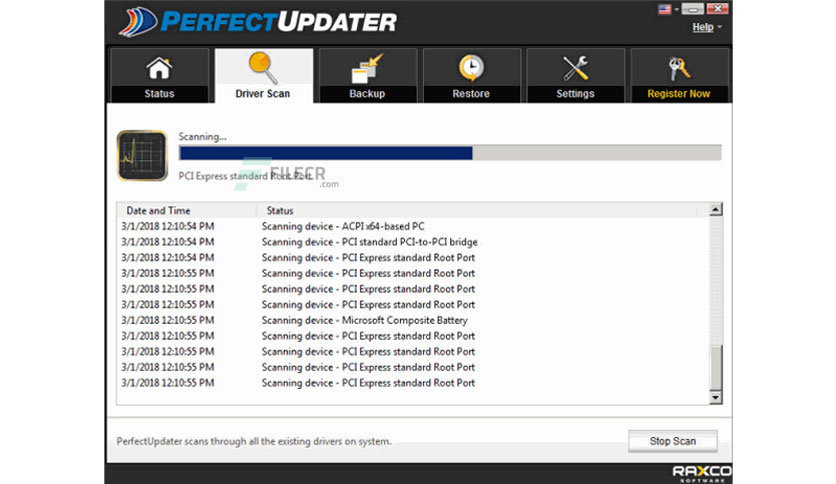Select the Microsoft Composite Battery row
The height and width of the screenshot is (484, 836).
413,320
